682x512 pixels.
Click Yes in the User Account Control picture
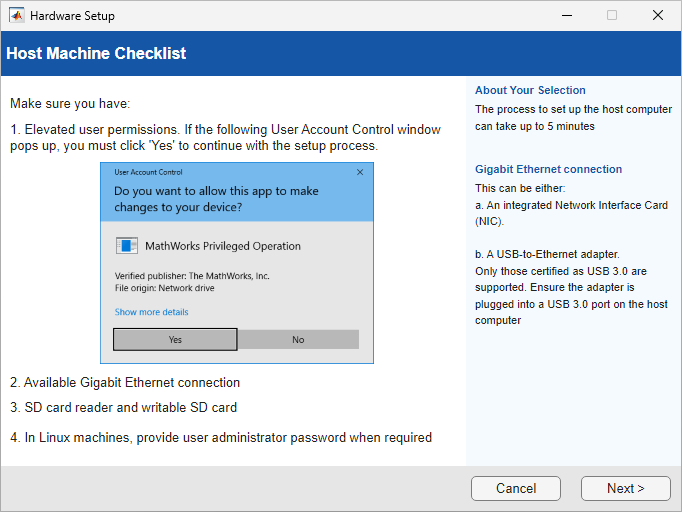point(175,339)
